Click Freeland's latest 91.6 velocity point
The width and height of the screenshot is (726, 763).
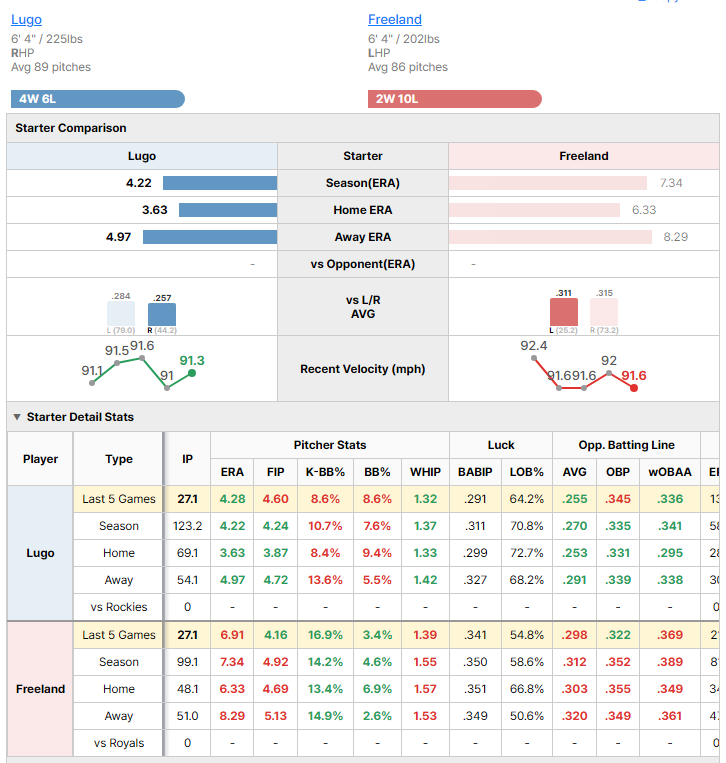[634, 388]
